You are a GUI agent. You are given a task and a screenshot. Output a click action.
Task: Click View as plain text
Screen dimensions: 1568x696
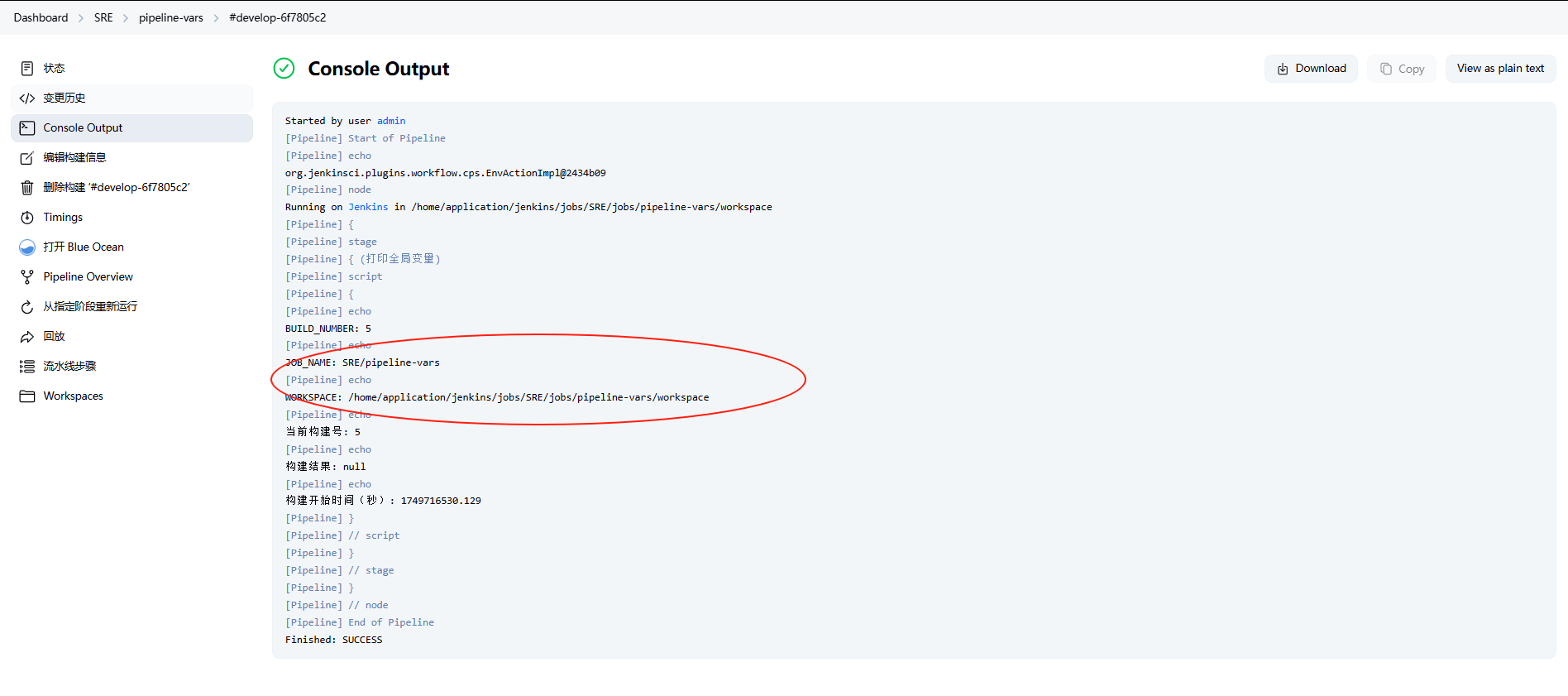point(1500,69)
